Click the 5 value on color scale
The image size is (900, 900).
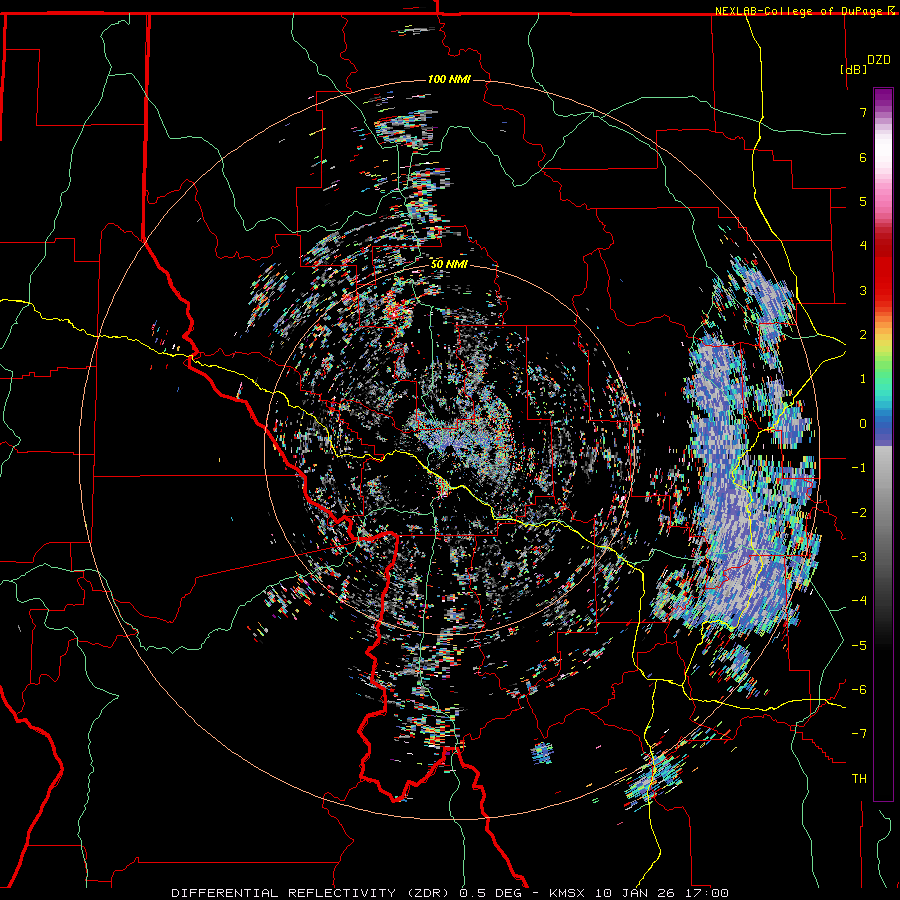(863, 201)
